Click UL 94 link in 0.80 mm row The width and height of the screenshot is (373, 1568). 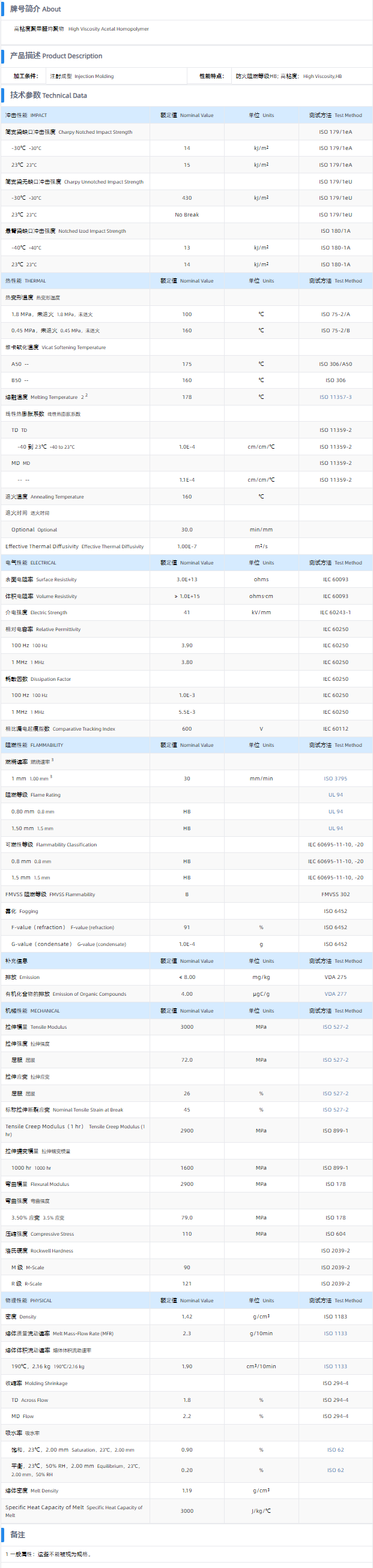point(335,812)
